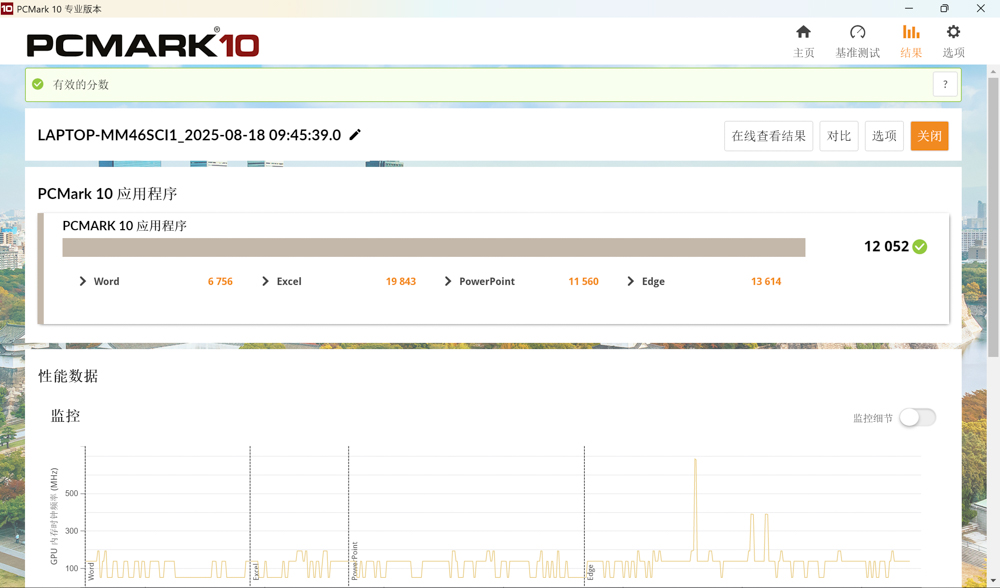Viewport: 1000px width, 588px height.
Task: Click the PCMARK 10 logo
Action: [143, 43]
